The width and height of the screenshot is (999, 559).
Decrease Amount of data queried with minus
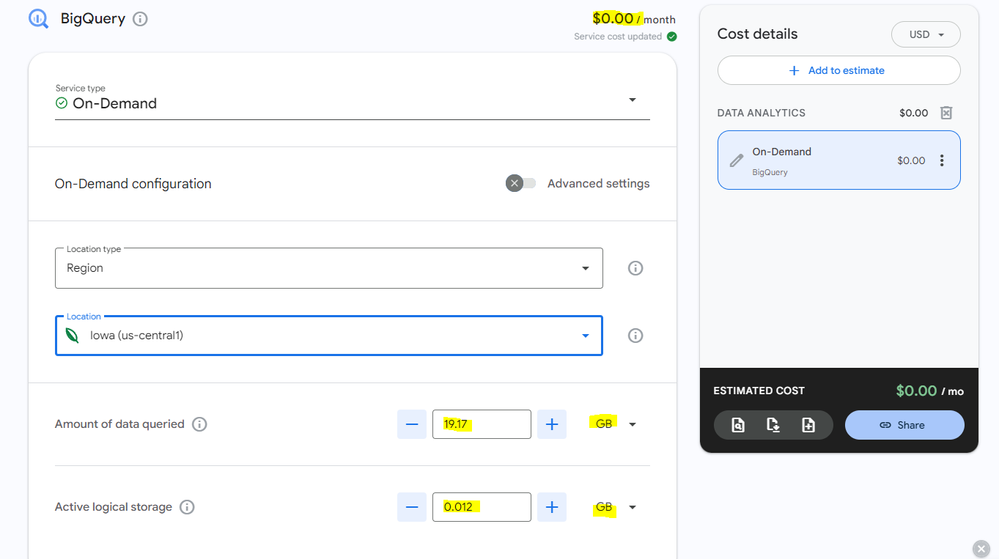coord(412,425)
